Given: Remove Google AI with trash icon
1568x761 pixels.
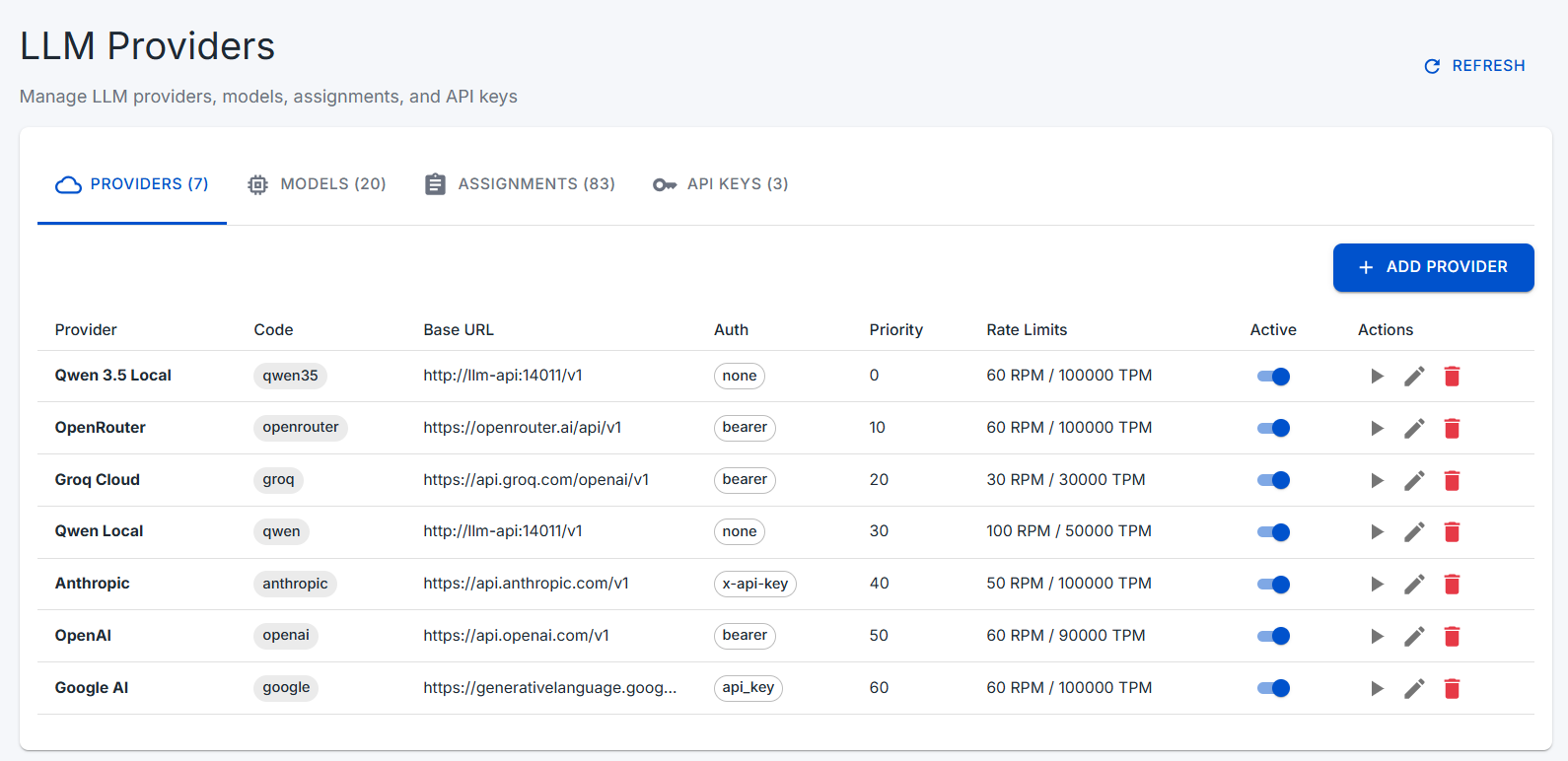Looking at the screenshot, I should [x=1452, y=688].
